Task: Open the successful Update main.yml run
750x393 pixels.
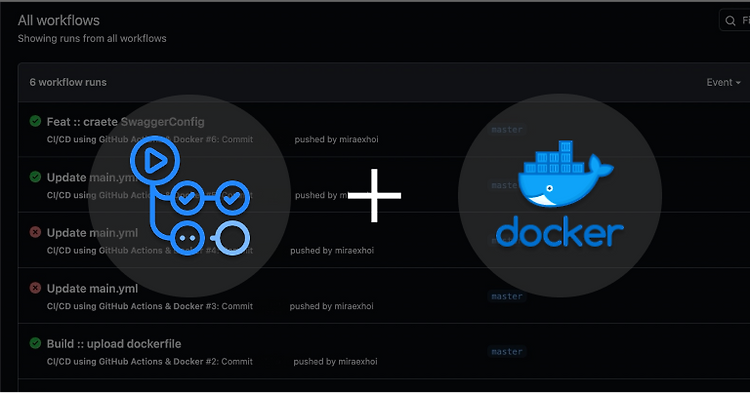Action: [x=92, y=177]
